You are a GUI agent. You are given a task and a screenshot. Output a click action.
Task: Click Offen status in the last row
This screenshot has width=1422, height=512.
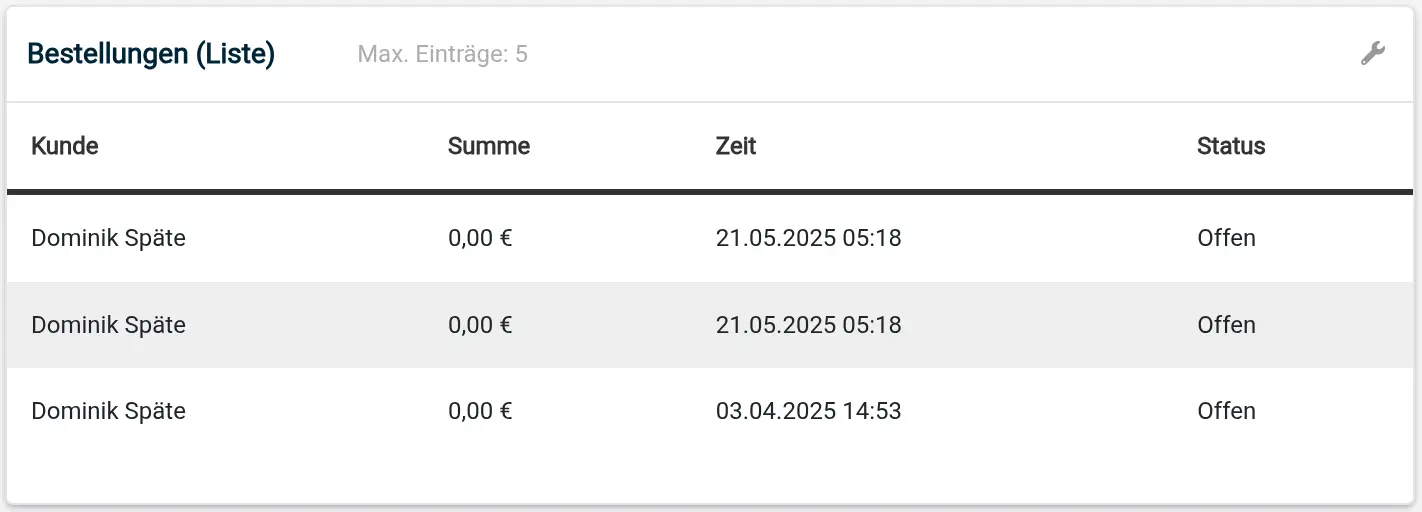[x=1226, y=411]
